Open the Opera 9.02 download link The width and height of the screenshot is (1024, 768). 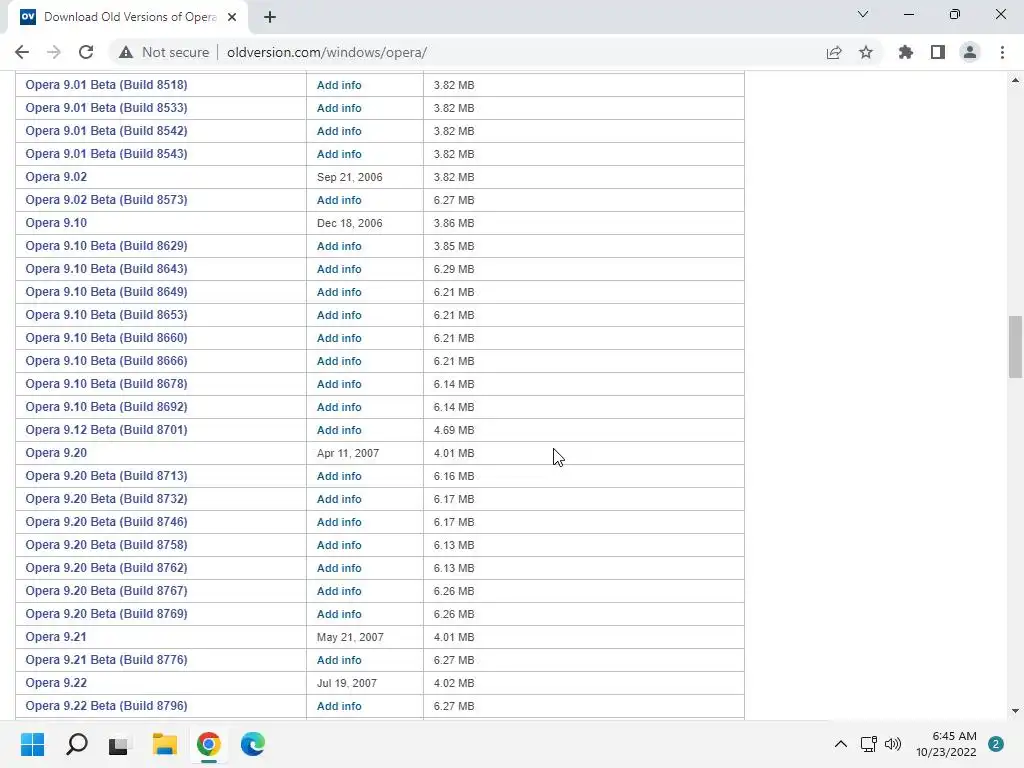56,177
